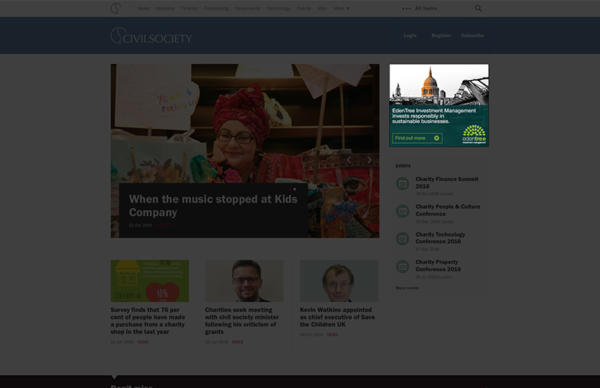Open the Governance menu item
The width and height of the screenshot is (600, 388).
(x=248, y=8)
